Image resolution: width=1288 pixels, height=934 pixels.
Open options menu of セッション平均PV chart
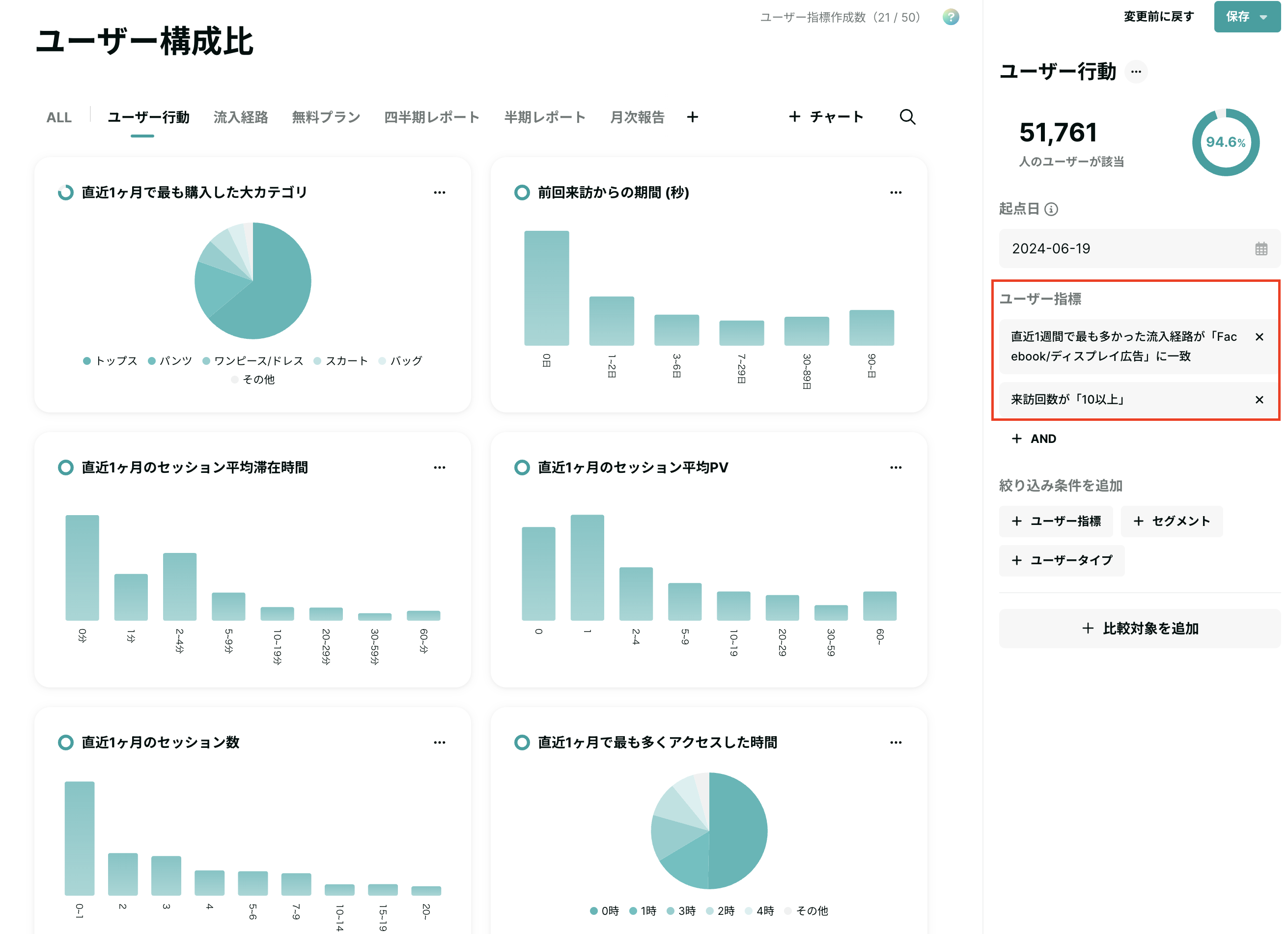click(x=895, y=467)
